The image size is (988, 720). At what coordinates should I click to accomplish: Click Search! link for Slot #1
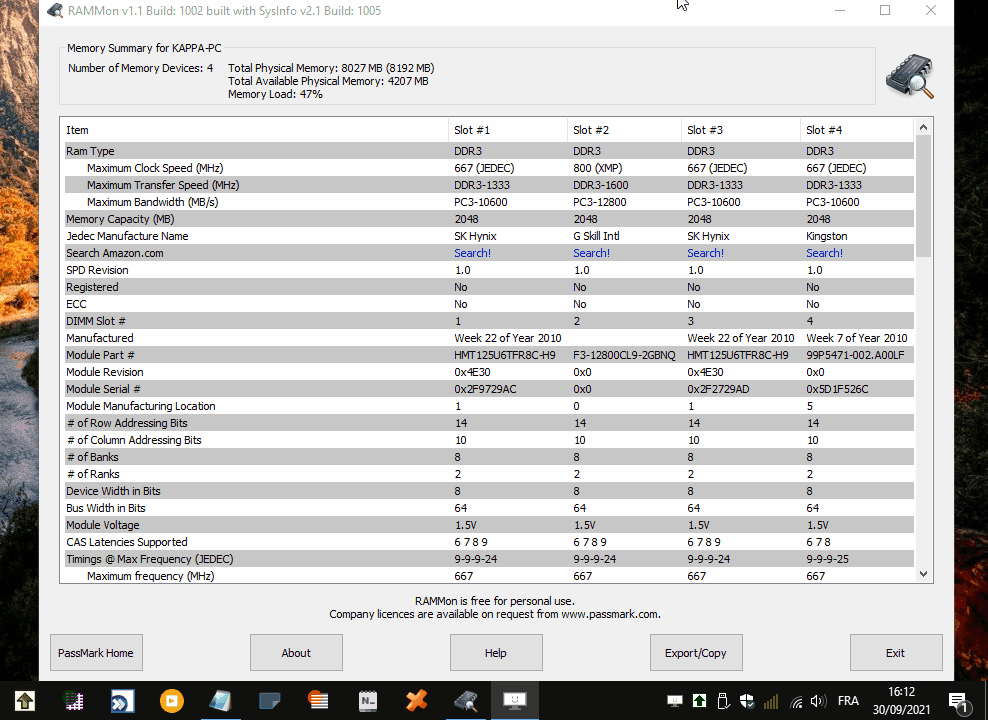(x=473, y=253)
